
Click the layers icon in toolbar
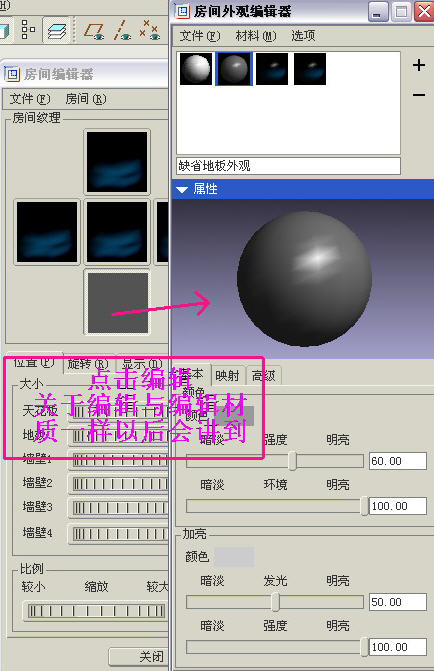56,30
